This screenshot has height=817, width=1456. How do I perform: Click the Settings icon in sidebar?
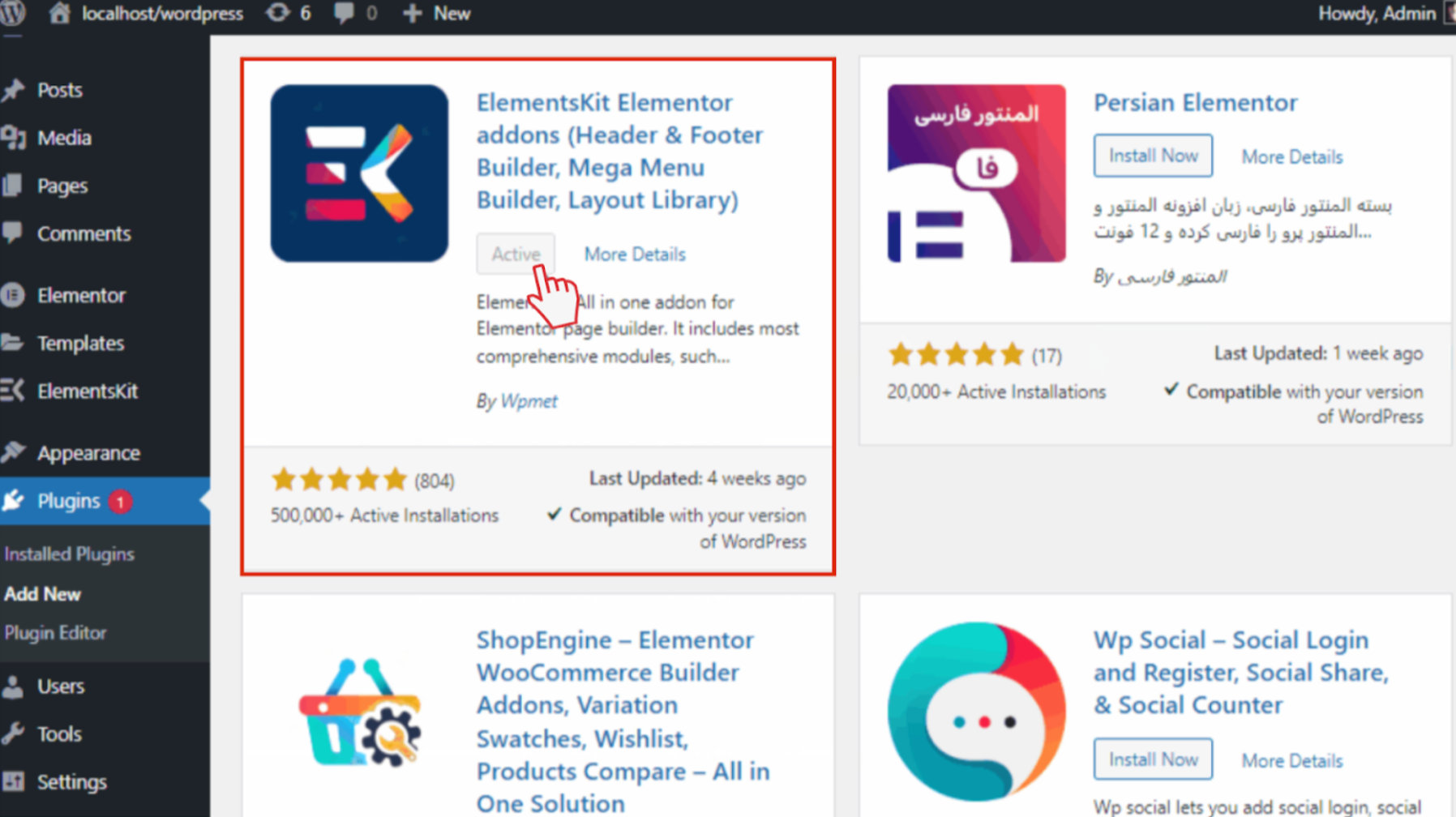(13, 782)
